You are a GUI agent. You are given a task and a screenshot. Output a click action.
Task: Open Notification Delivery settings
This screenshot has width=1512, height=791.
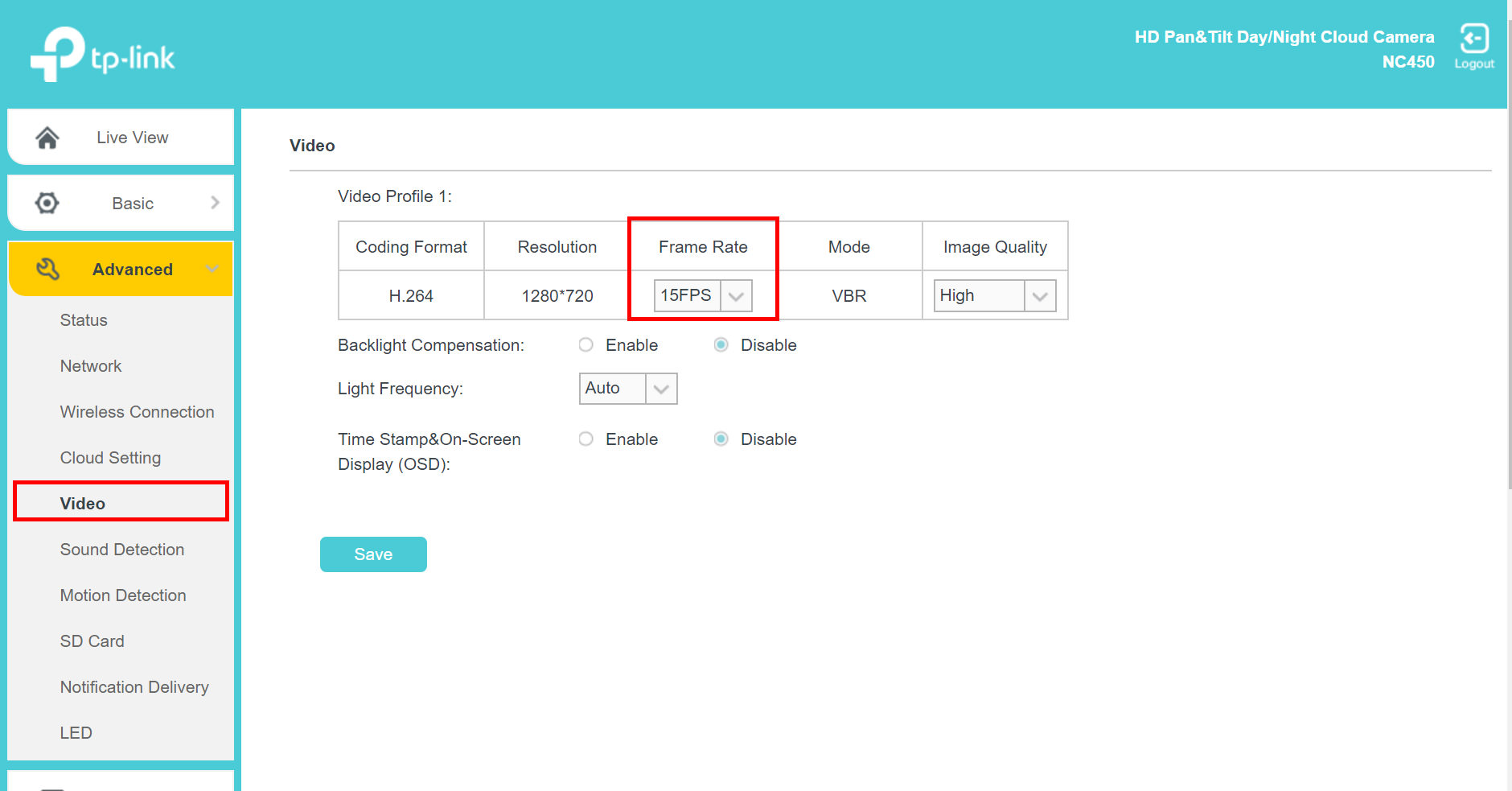tap(134, 687)
